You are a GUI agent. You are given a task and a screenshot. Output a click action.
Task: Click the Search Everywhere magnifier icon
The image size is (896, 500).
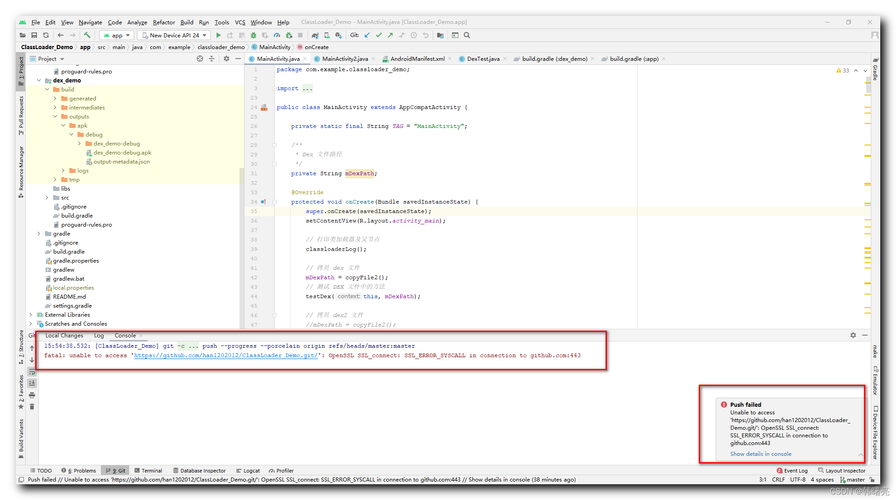(x=467, y=35)
